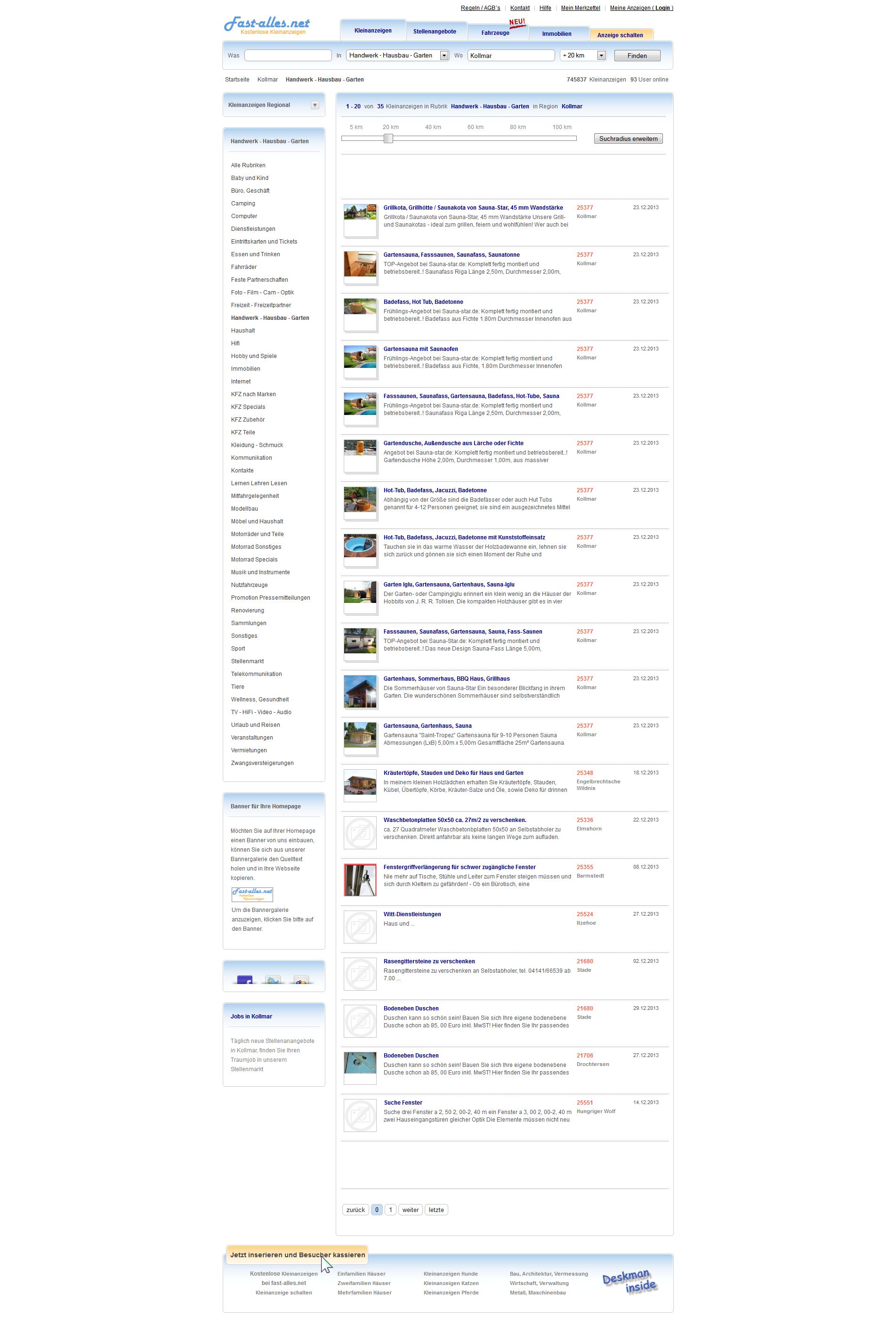Open footer link Metall, Maschinenbau
This screenshot has width=896, height=1318.
[x=537, y=1293]
